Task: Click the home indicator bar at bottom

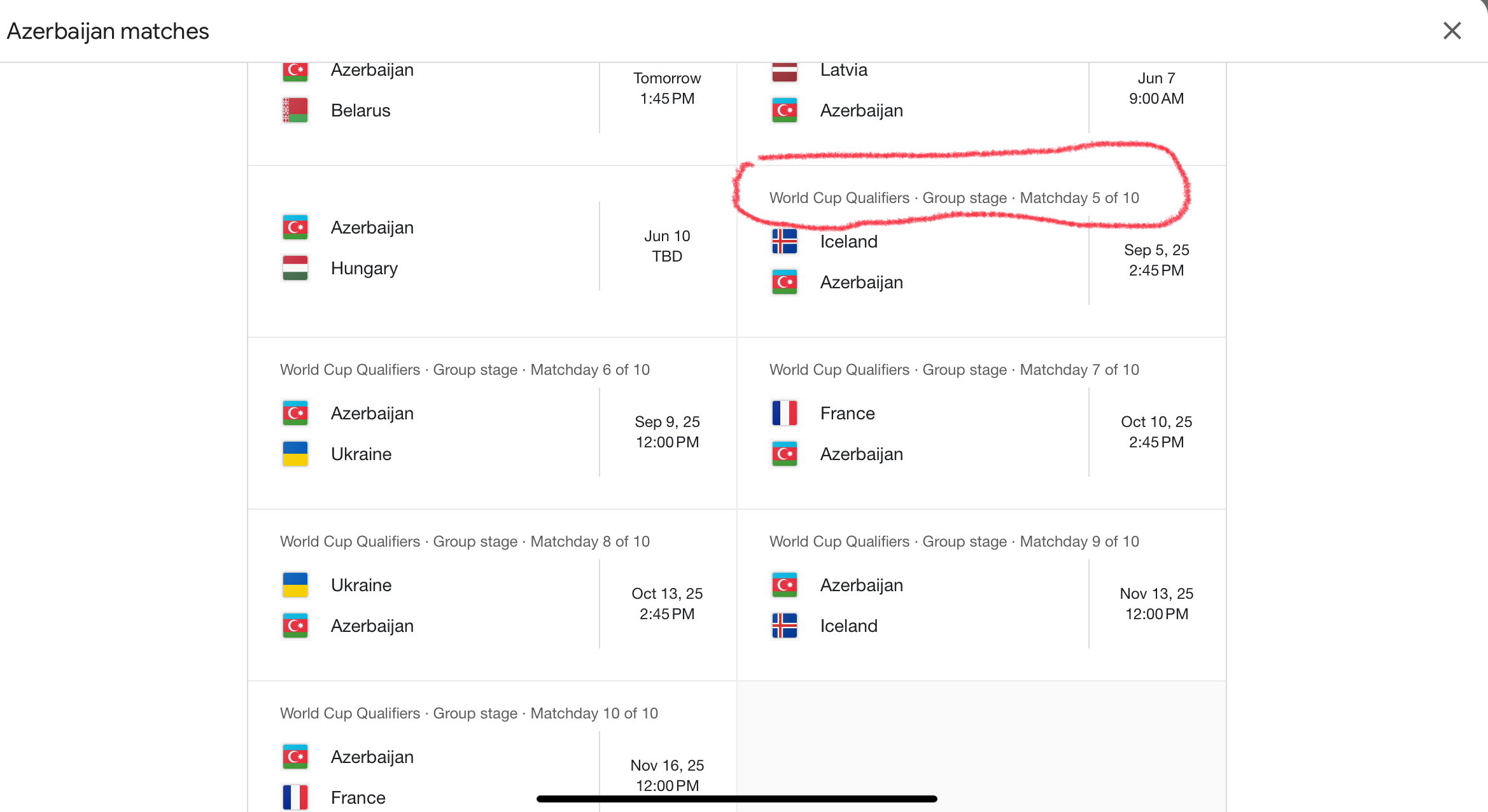Action: (x=736, y=799)
